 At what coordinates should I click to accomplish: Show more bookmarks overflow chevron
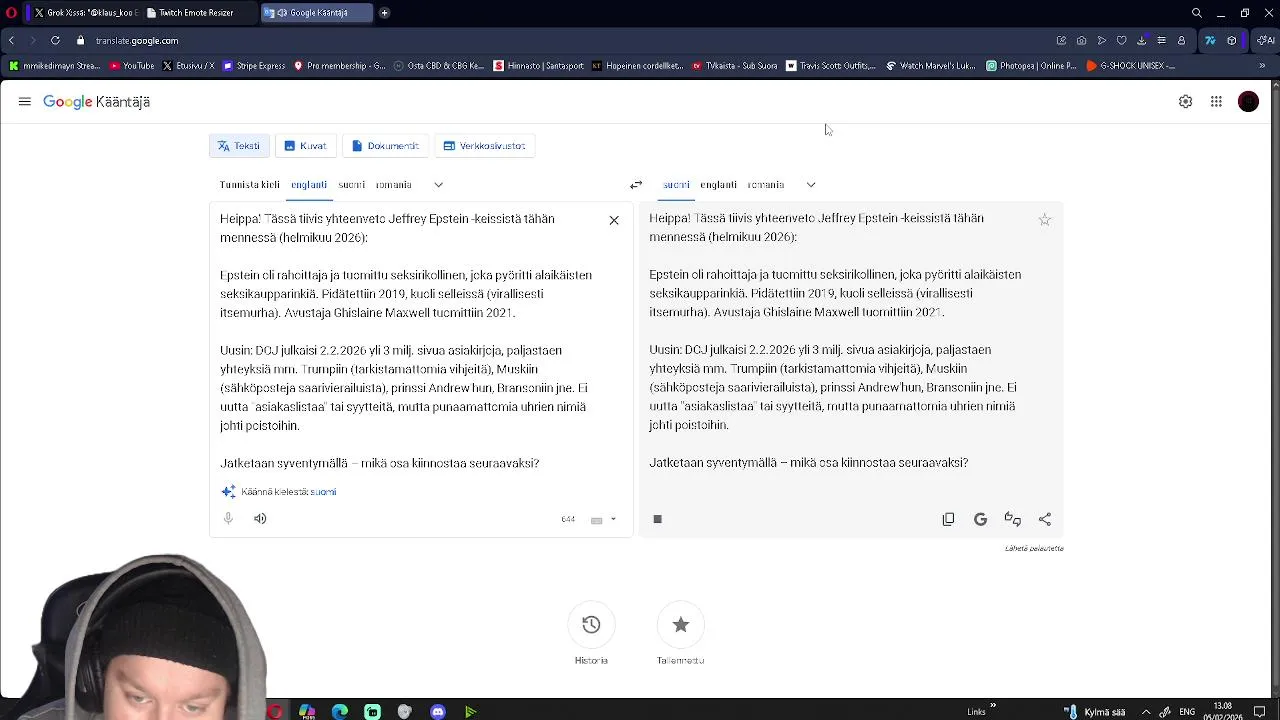tap(1262, 66)
